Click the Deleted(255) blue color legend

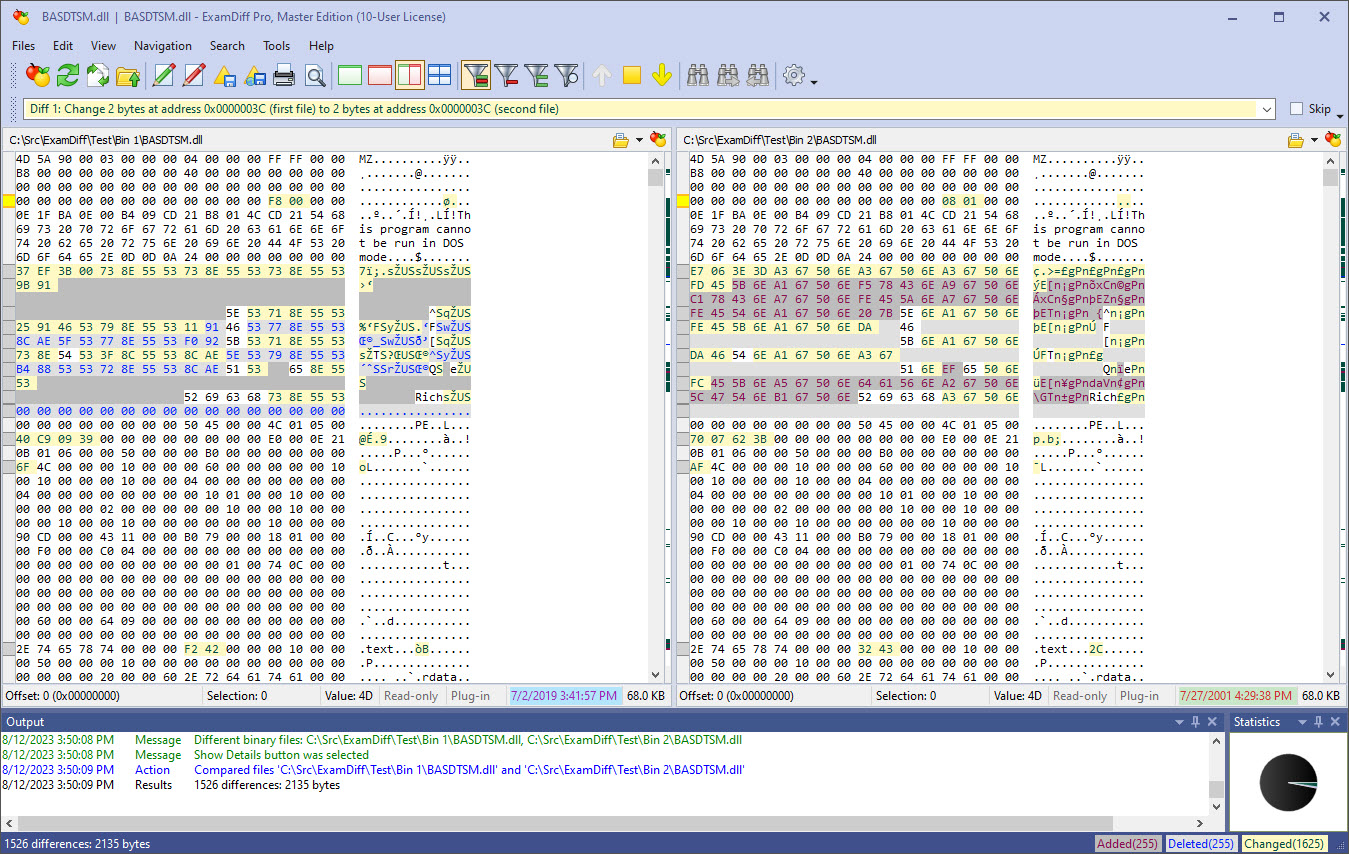click(1201, 844)
